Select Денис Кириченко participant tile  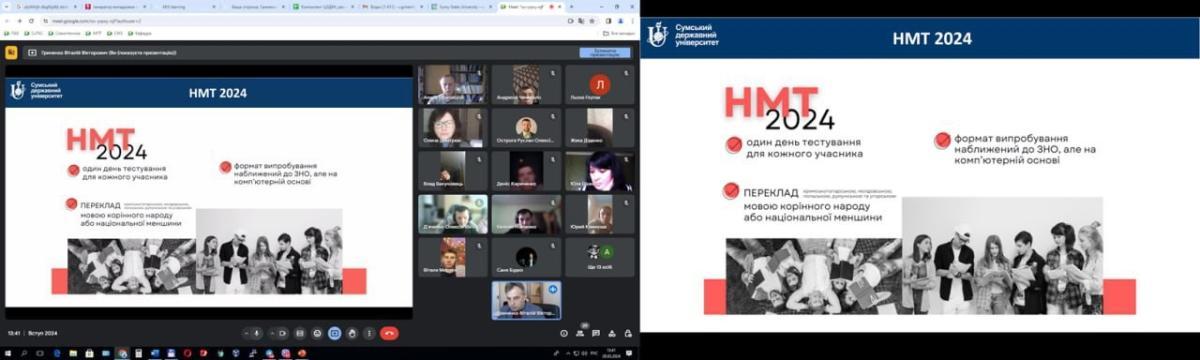525,171
